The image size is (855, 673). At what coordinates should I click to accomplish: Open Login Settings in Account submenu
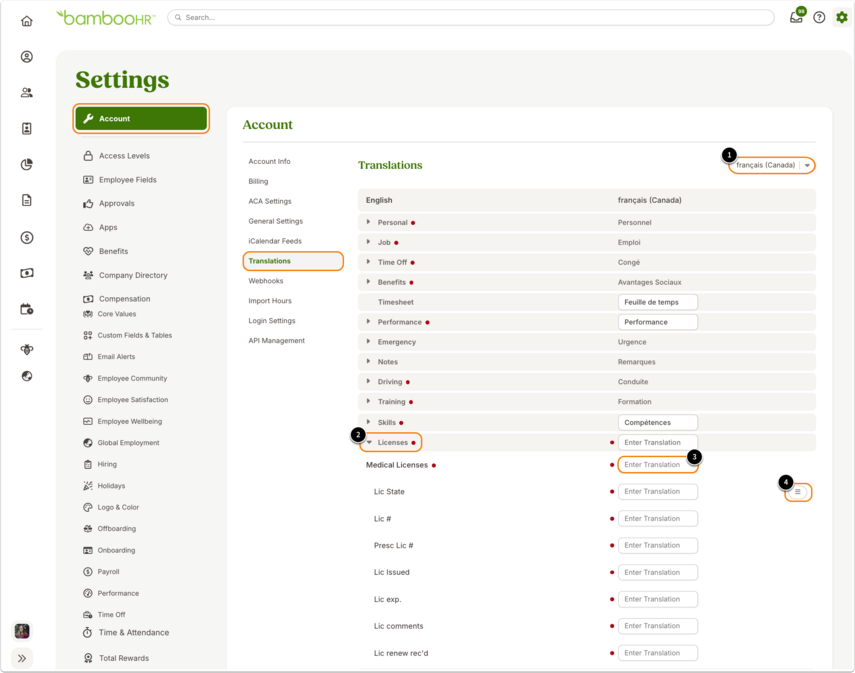pos(272,321)
